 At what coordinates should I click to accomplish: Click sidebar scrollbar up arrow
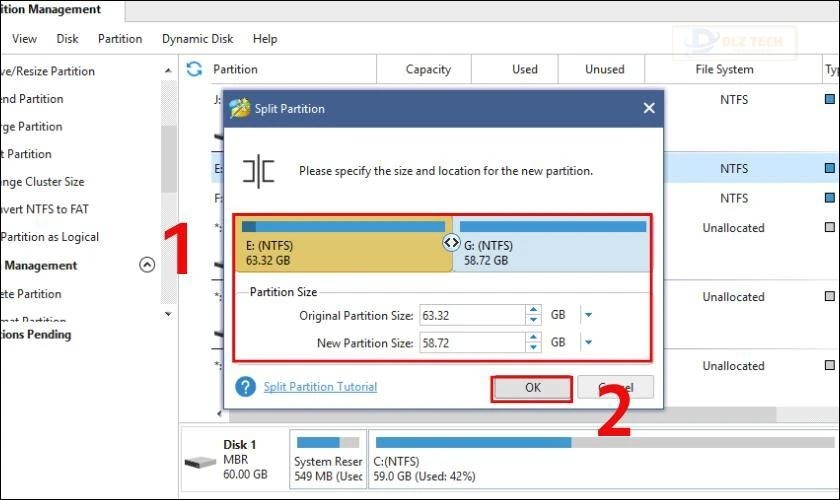(168, 71)
